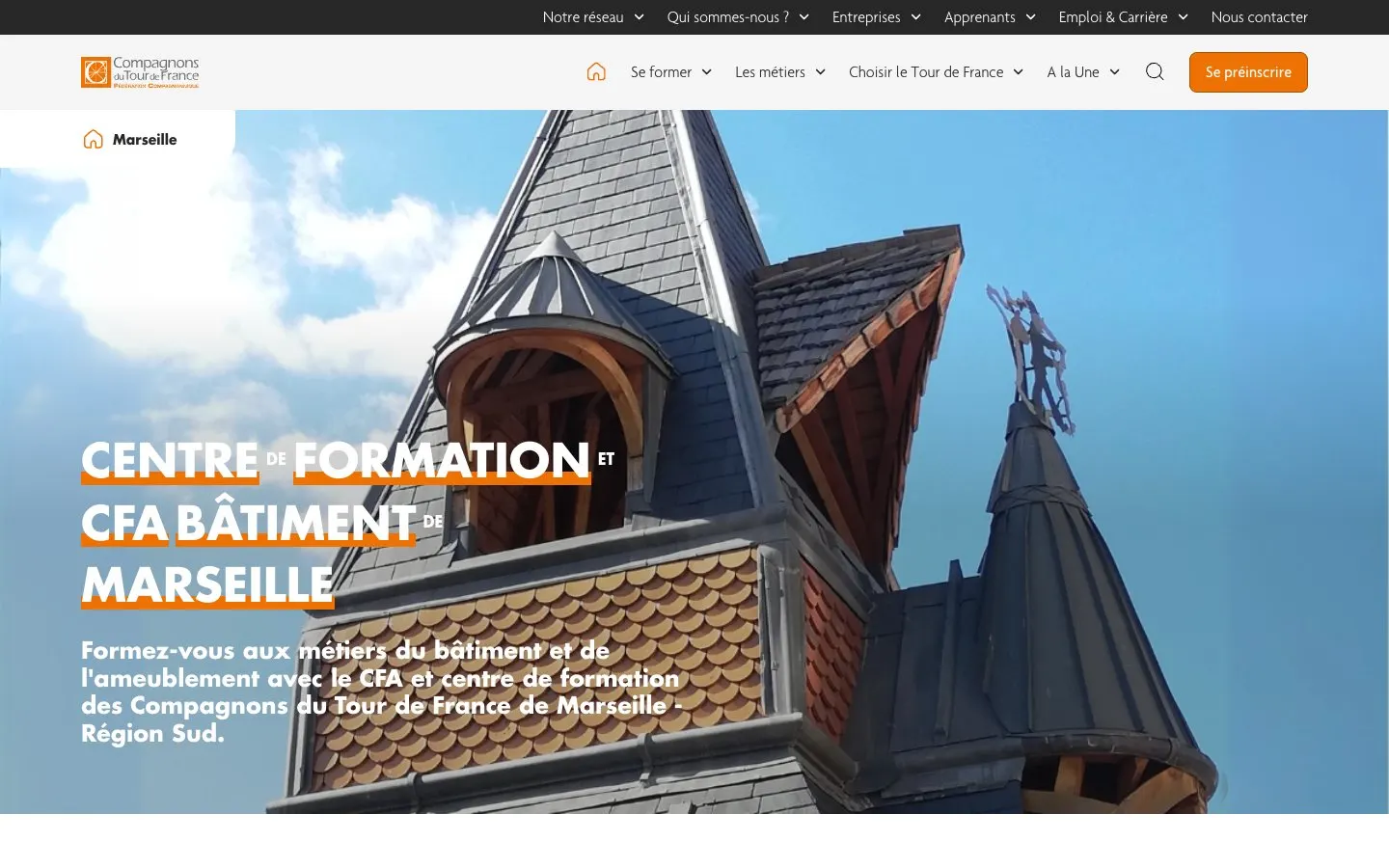
Task: Click the 'Formez-vous aux métiers du bâtiment' paragraph
Action: [x=382, y=692]
